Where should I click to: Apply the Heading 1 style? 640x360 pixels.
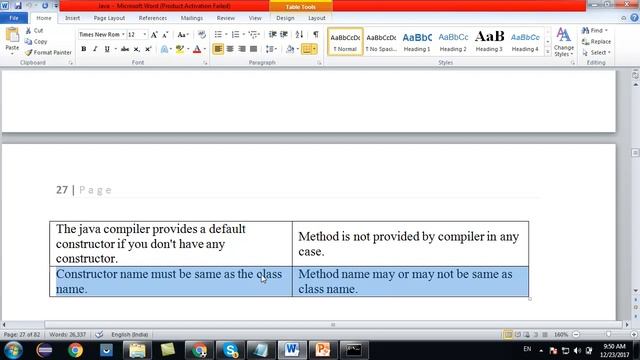point(417,42)
